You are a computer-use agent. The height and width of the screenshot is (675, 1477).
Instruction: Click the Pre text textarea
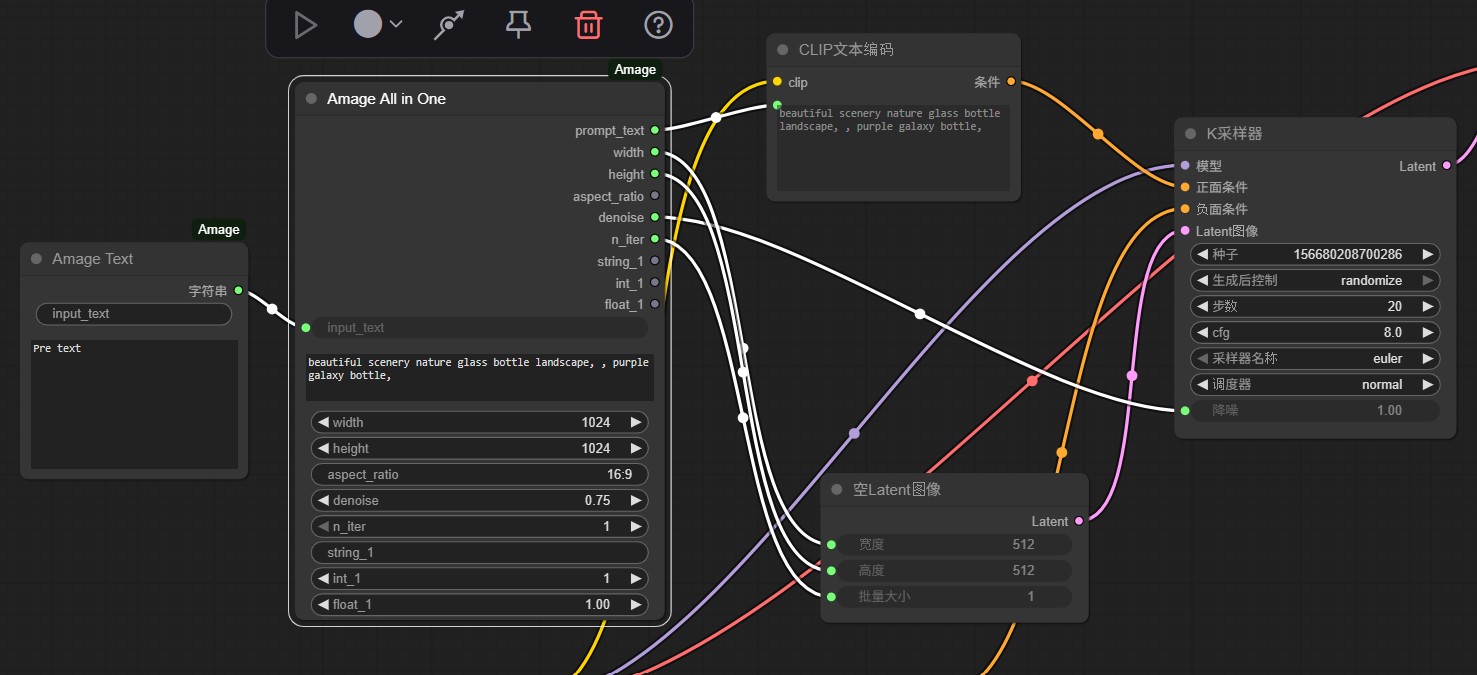tap(134, 404)
